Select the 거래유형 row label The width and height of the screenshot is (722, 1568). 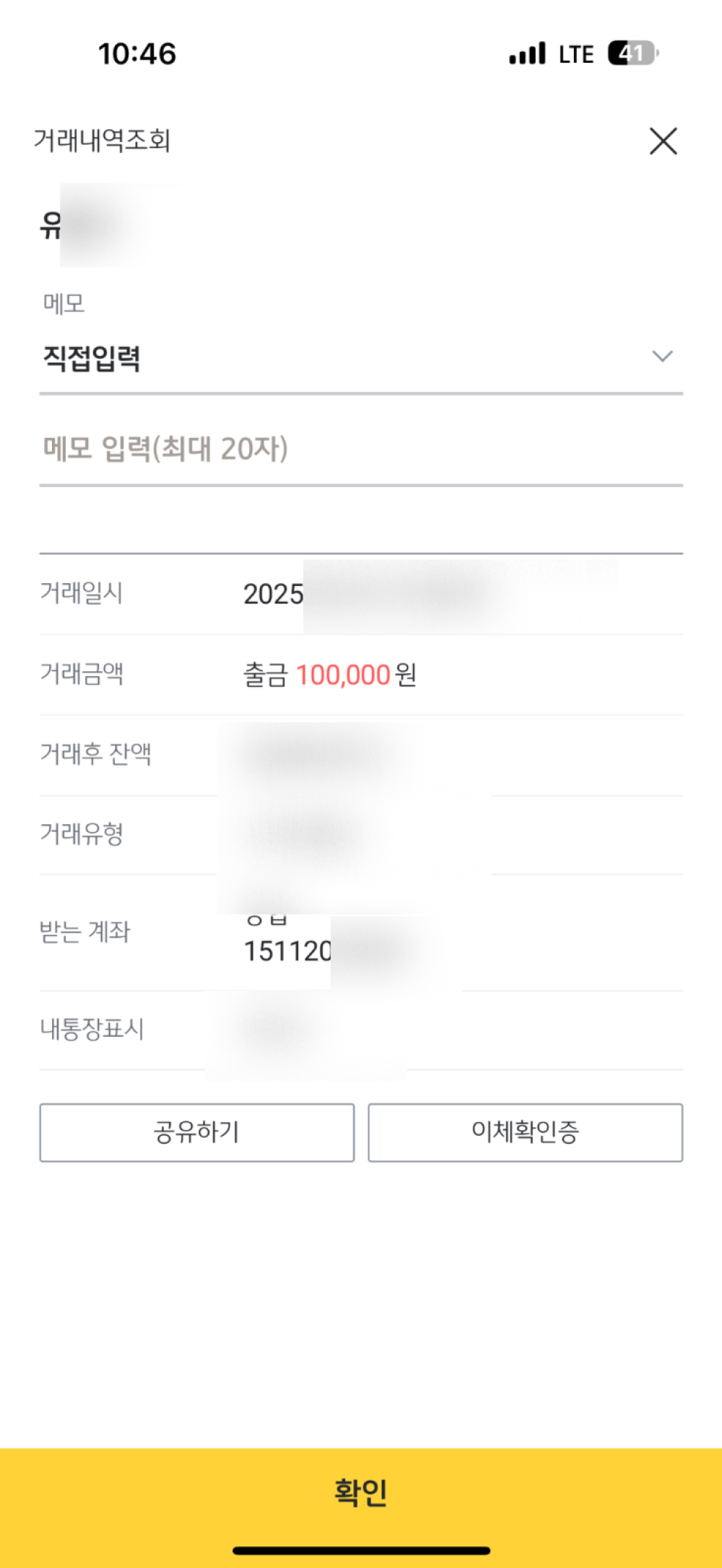tap(82, 834)
